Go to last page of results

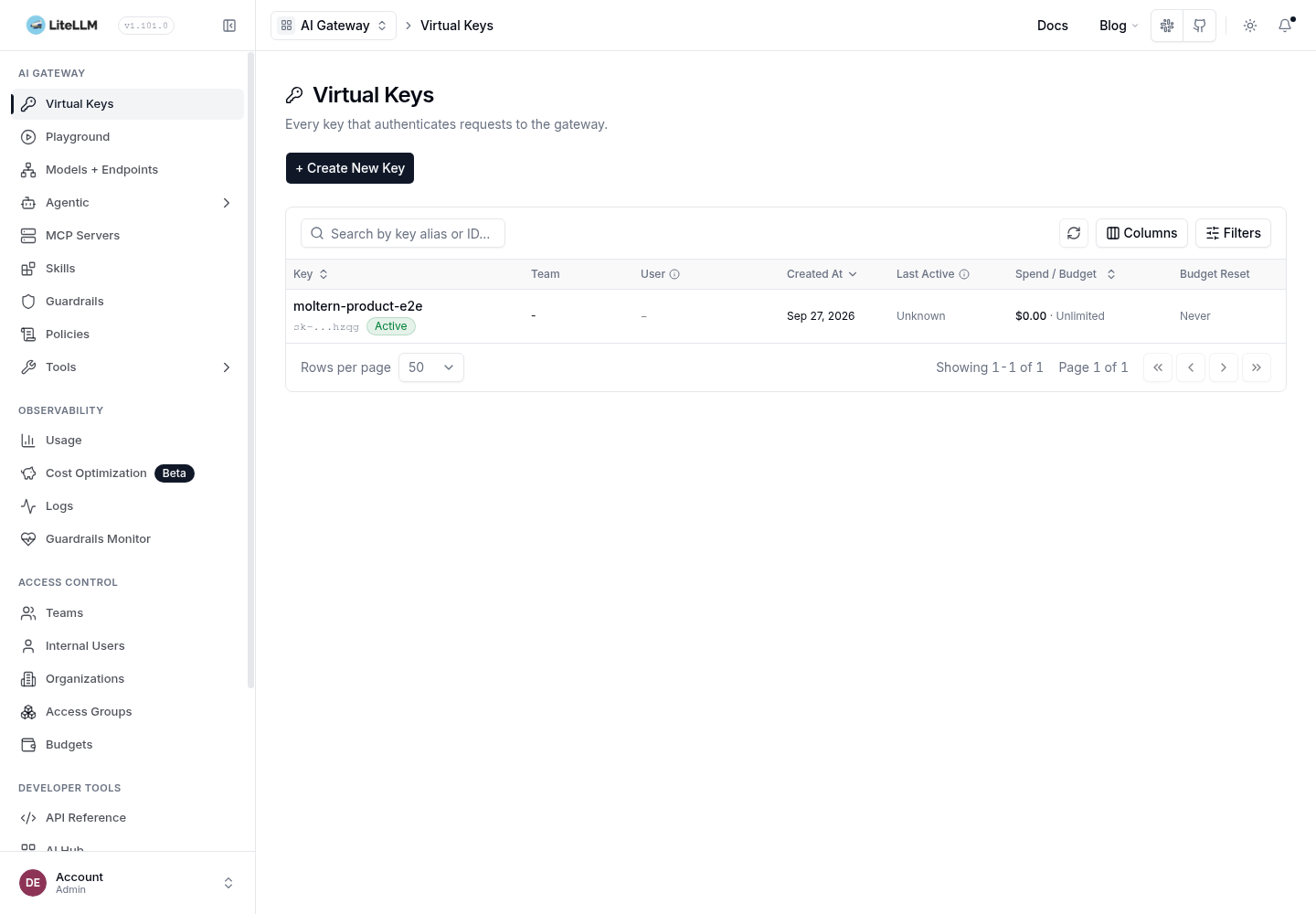click(x=1257, y=367)
